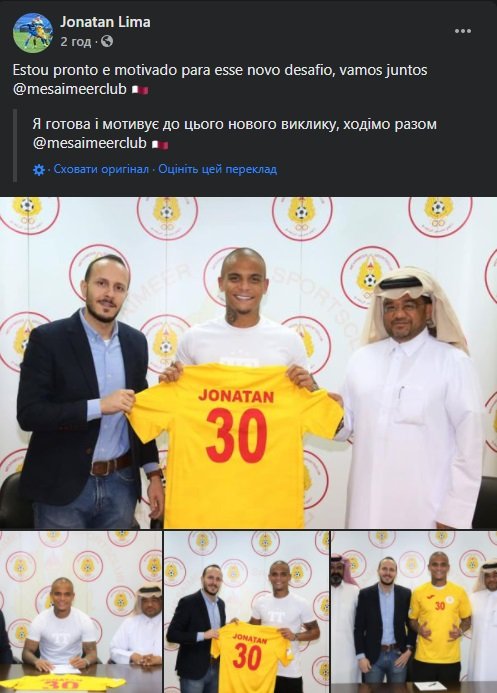497x693 pixels.
Task: Click 'Сховати оригінал' to hide original
Action: [101, 169]
